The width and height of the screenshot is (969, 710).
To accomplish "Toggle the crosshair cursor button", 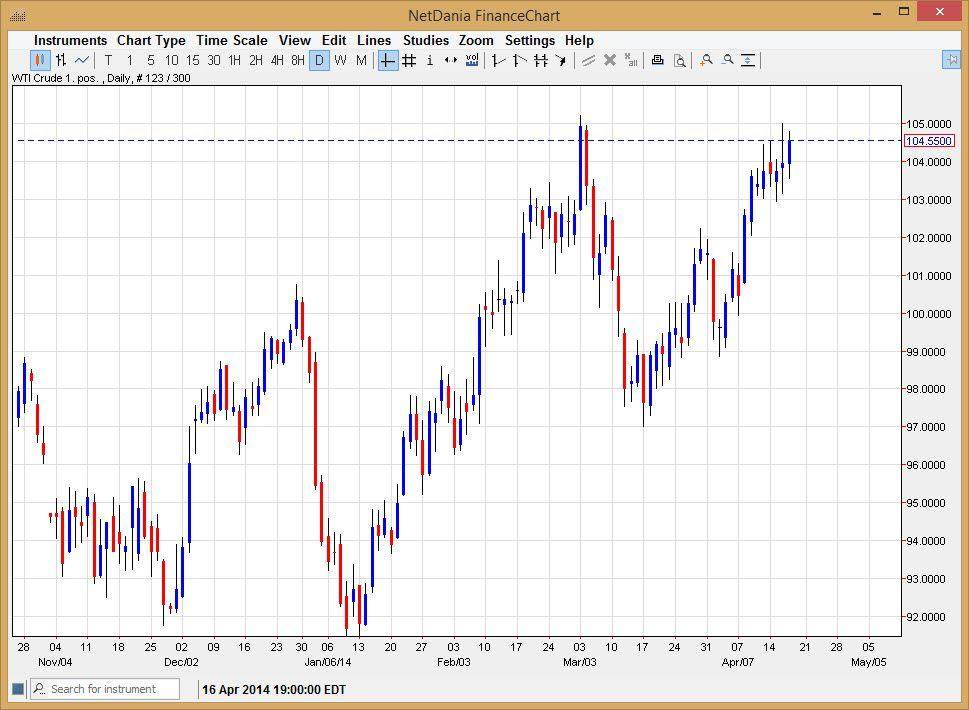I will pyautogui.click(x=386, y=60).
